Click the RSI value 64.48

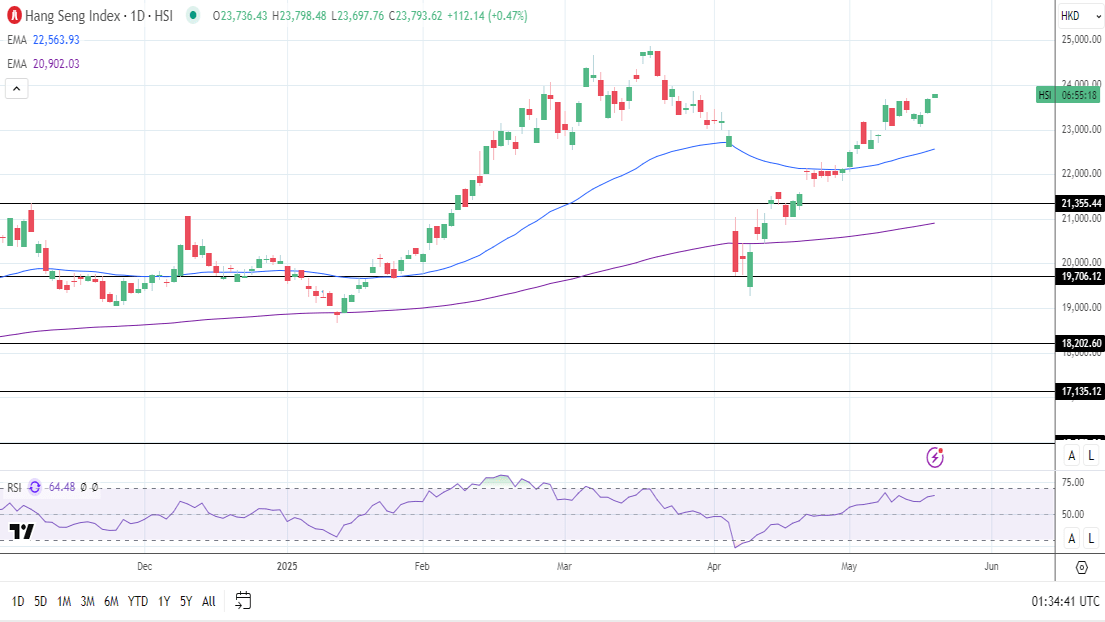click(x=62, y=487)
